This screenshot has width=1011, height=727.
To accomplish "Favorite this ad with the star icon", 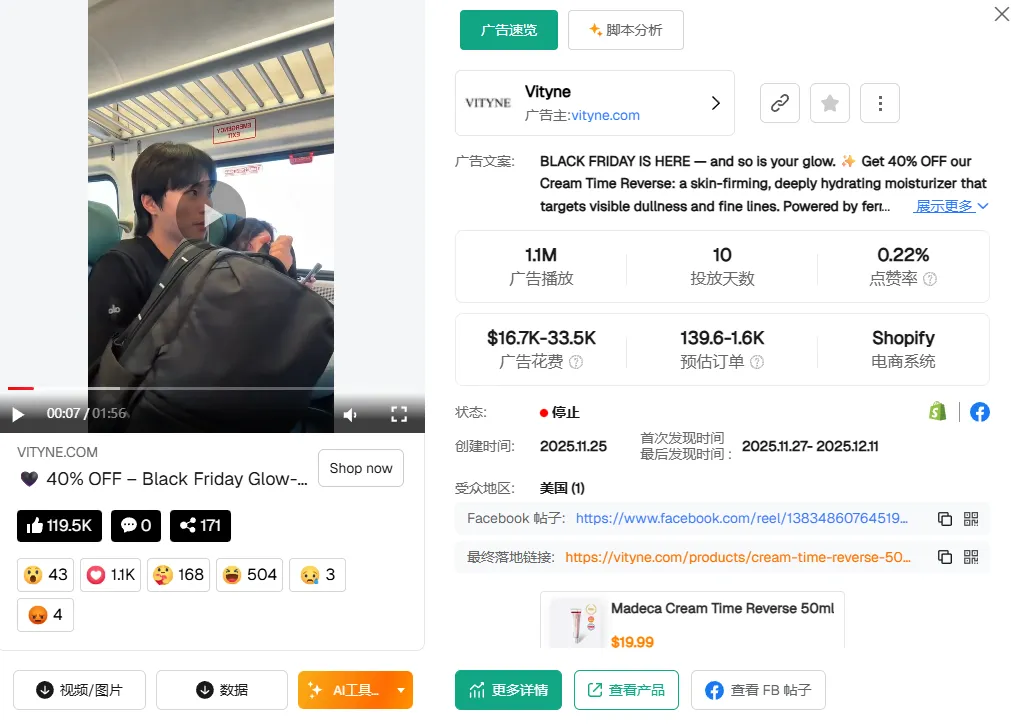I will 830,103.
